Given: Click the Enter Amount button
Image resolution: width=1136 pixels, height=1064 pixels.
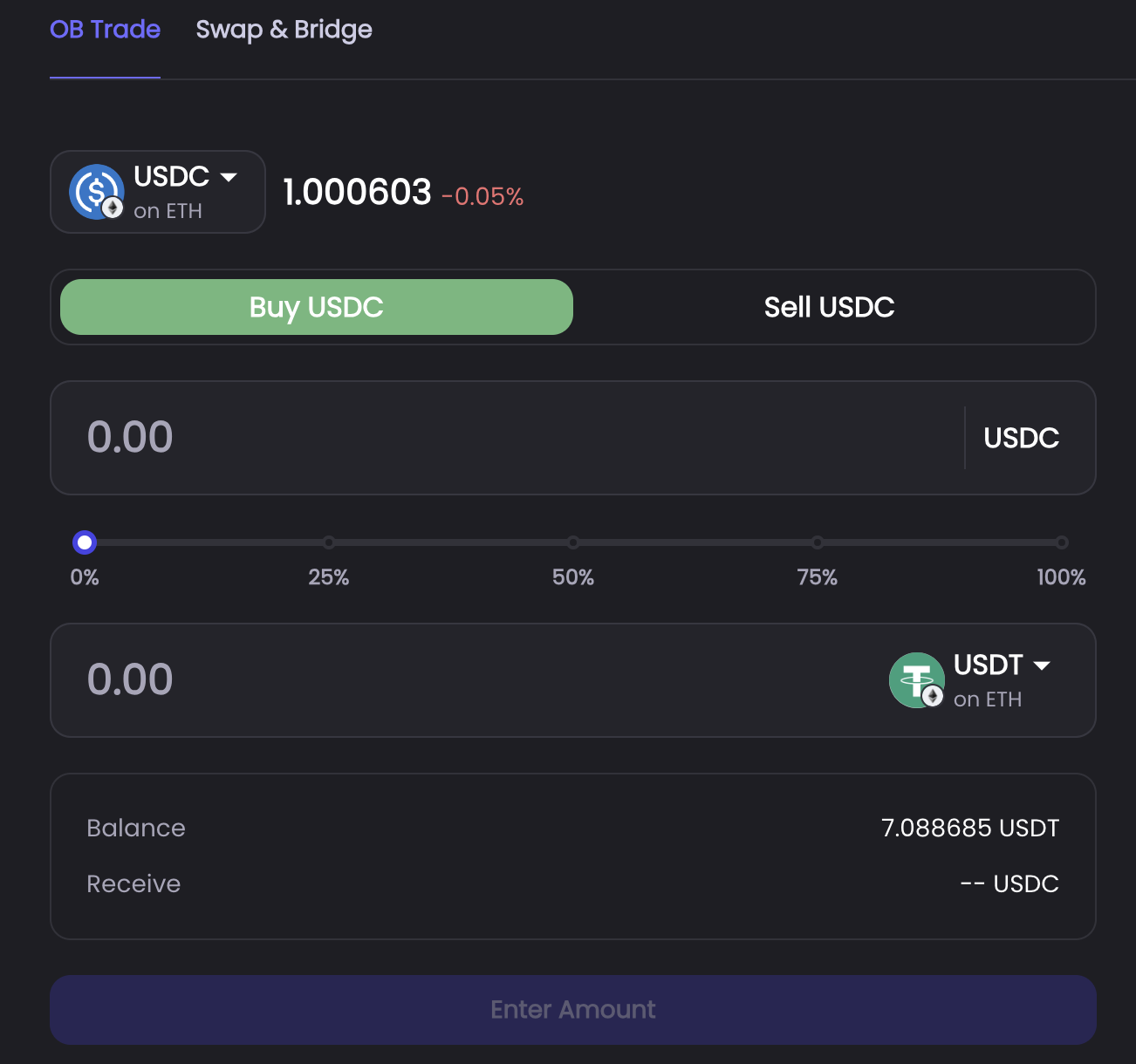Looking at the screenshot, I should pyautogui.click(x=572, y=1009).
